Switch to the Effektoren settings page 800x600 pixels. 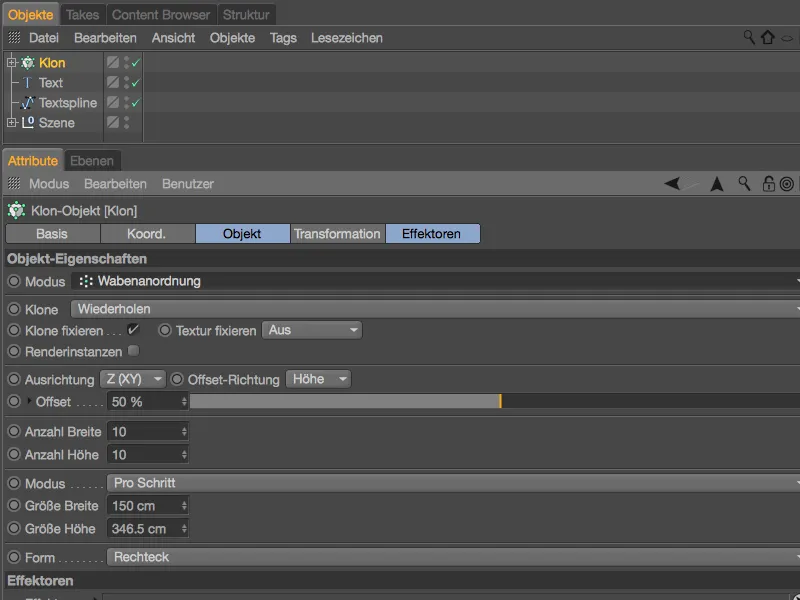tap(434, 232)
